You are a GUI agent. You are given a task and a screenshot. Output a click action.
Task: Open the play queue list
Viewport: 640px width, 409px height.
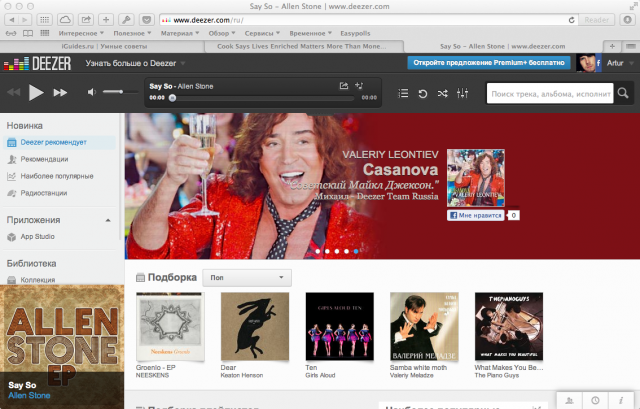tap(403, 93)
